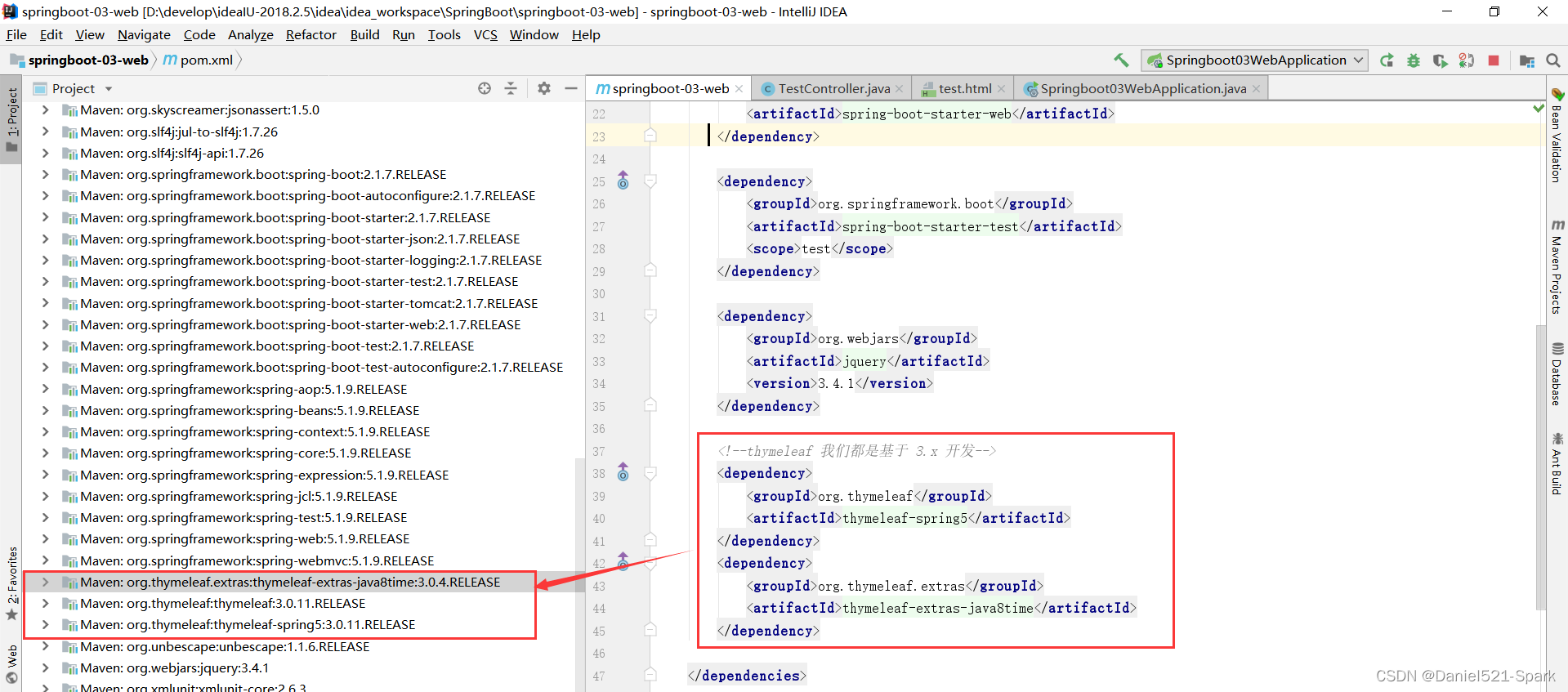
Task: Expand Maven spring-boot:2.1.7.RELEASE node
Action: tap(45, 175)
